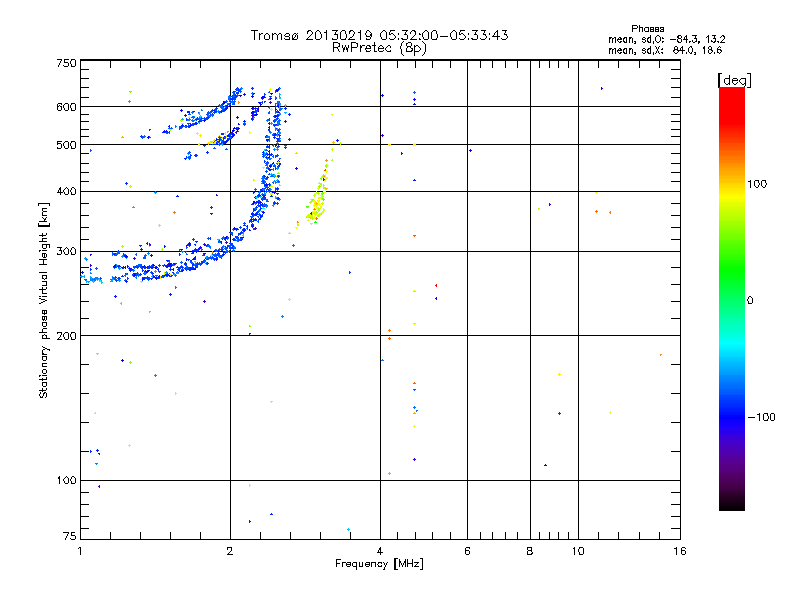Click the y-axis tick label '200'
800x600 pixels.
(66, 336)
